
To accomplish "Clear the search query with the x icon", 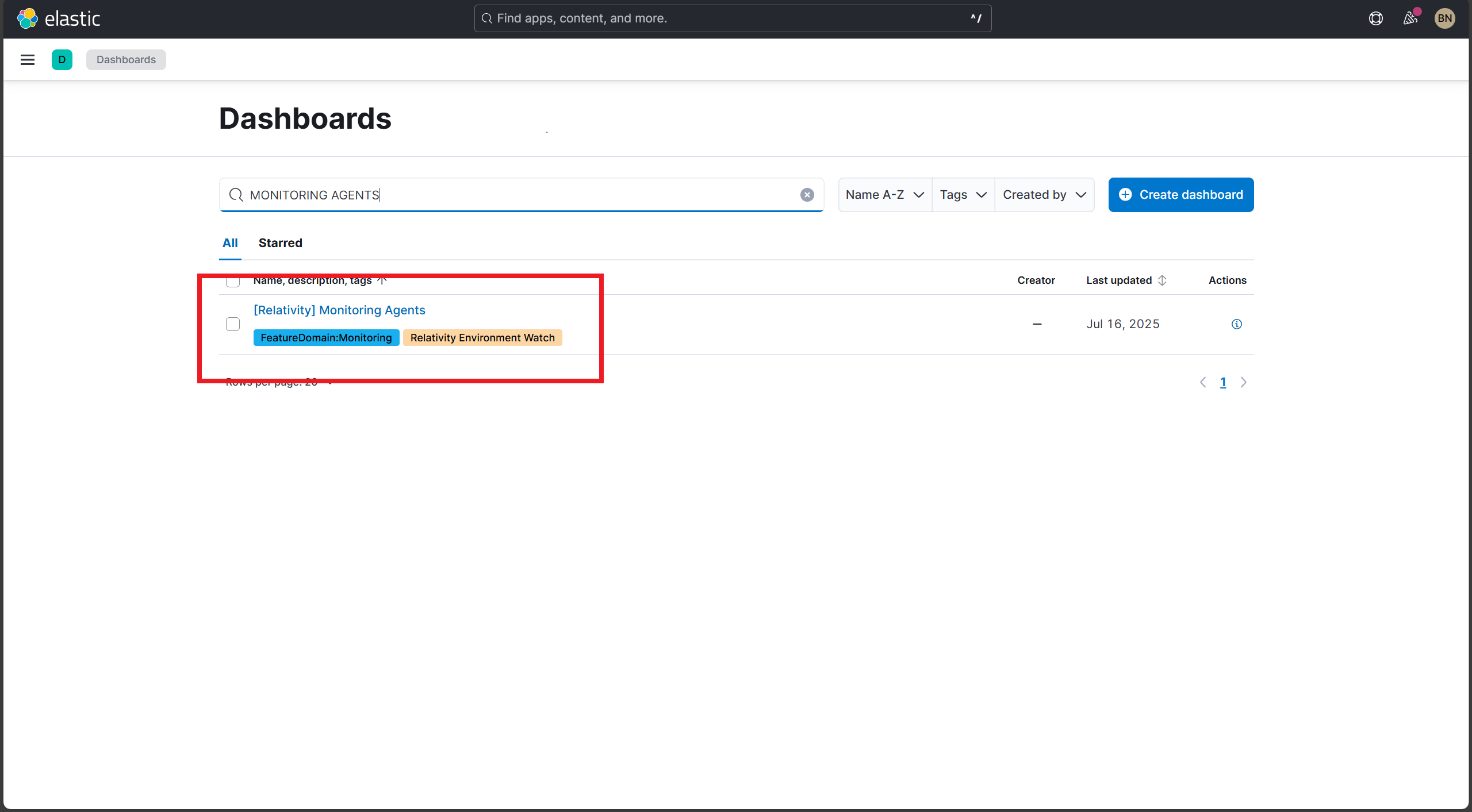I will (x=807, y=195).
